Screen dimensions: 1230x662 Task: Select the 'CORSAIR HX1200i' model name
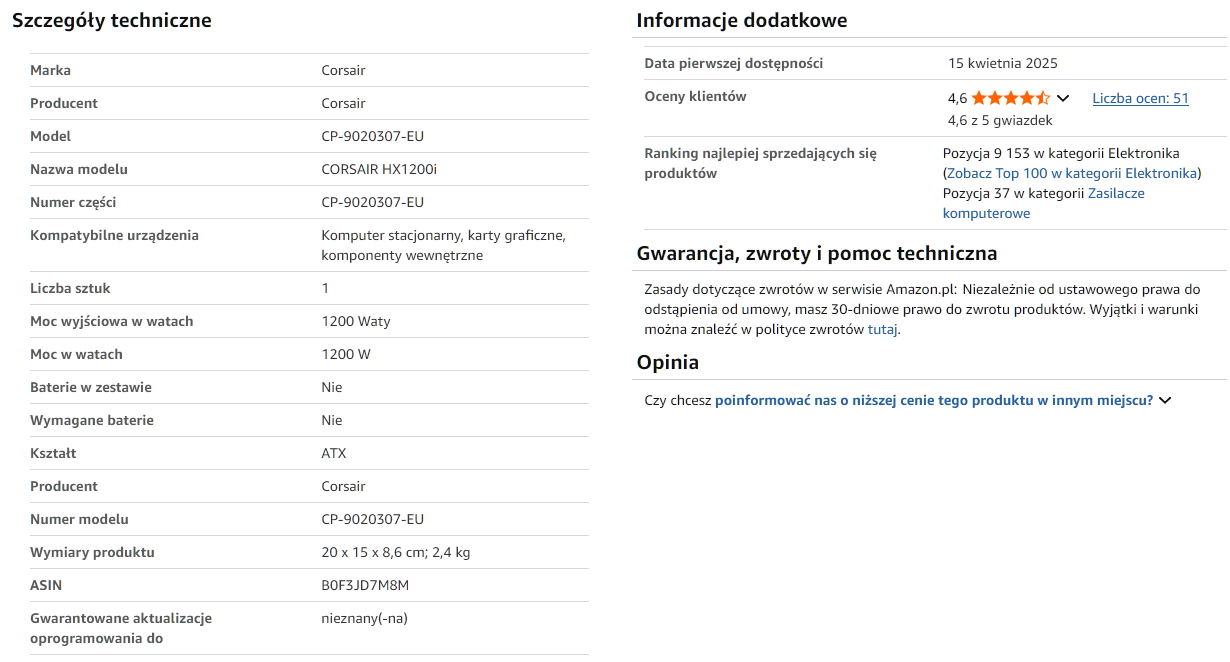(x=379, y=169)
